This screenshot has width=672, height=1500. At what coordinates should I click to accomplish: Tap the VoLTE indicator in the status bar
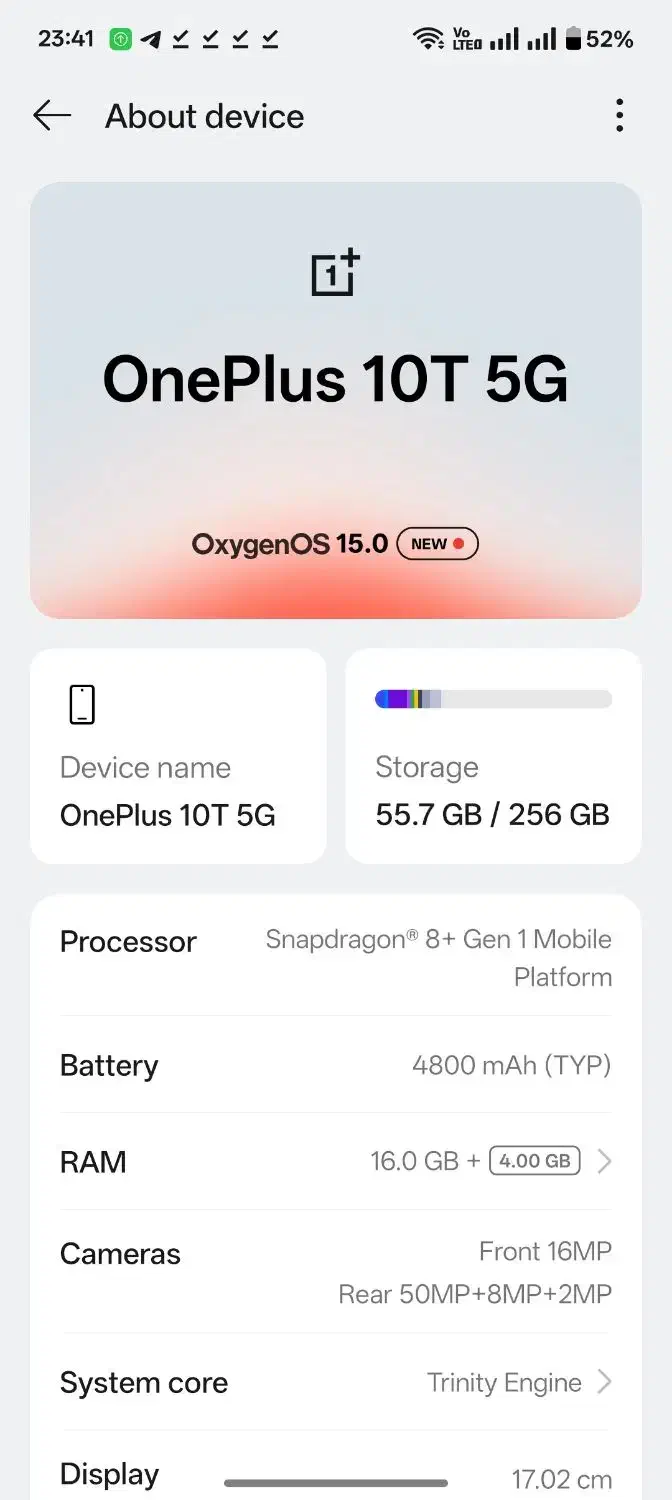pos(466,37)
